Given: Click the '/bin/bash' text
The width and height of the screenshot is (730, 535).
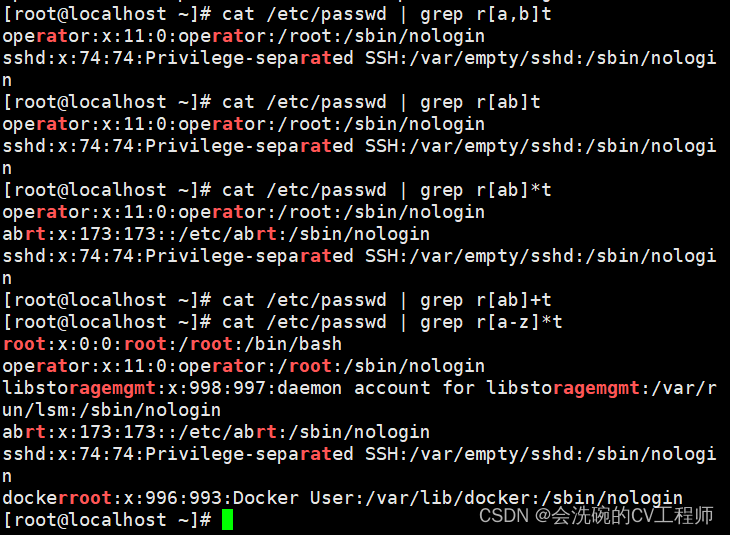Looking at the screenshot, I should [293, 344].
